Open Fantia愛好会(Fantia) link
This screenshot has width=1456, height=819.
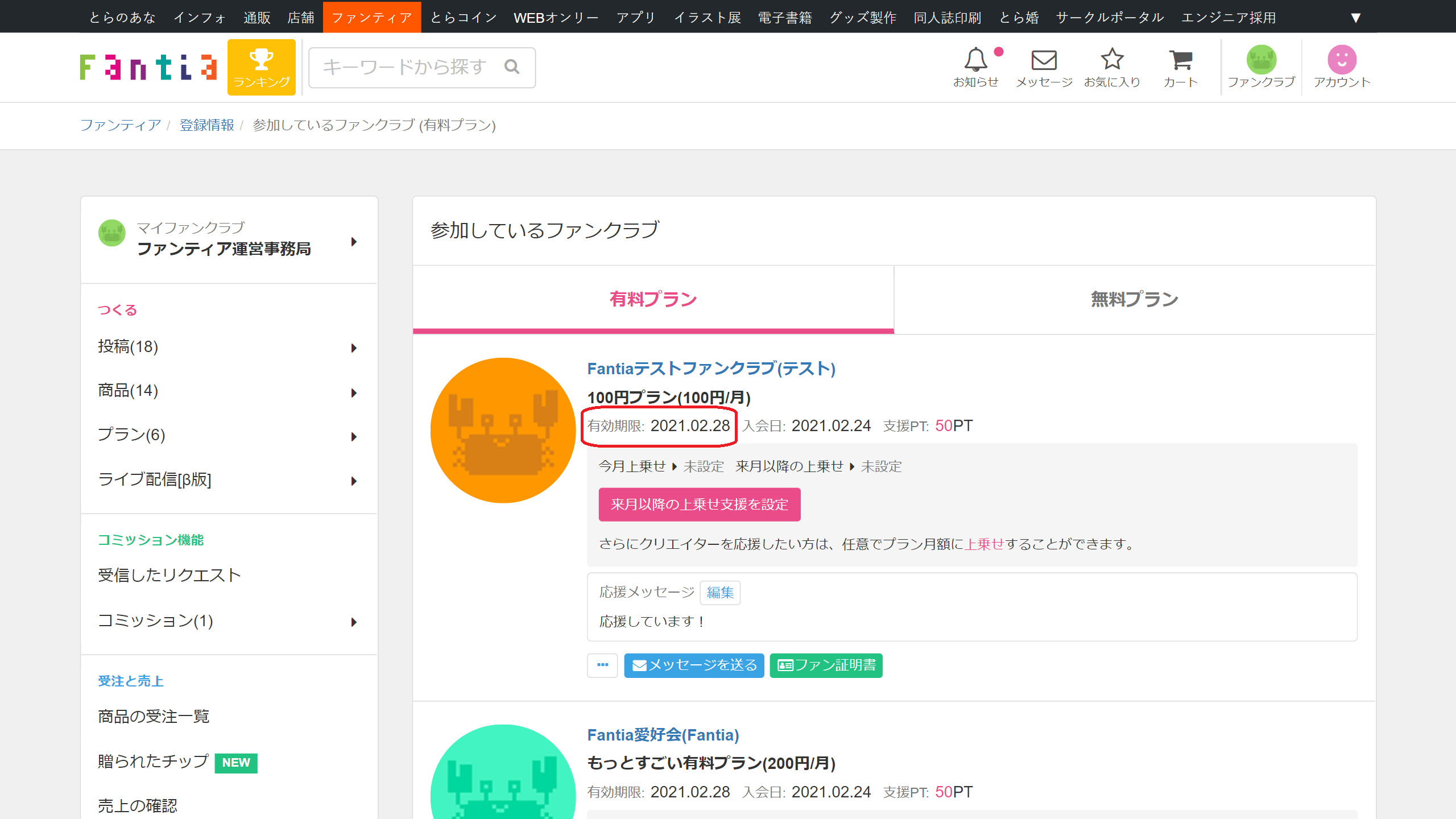[x=663, y=735]
